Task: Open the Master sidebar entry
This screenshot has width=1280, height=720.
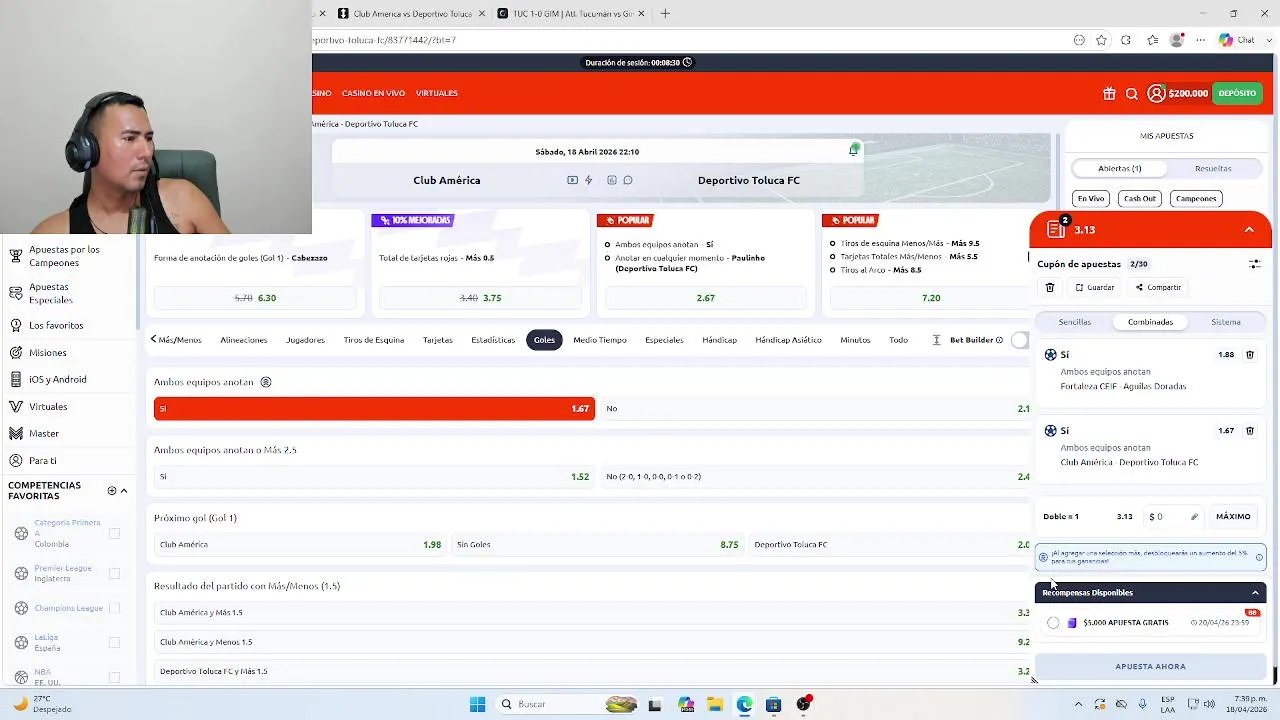Action: tap(44, 434)
